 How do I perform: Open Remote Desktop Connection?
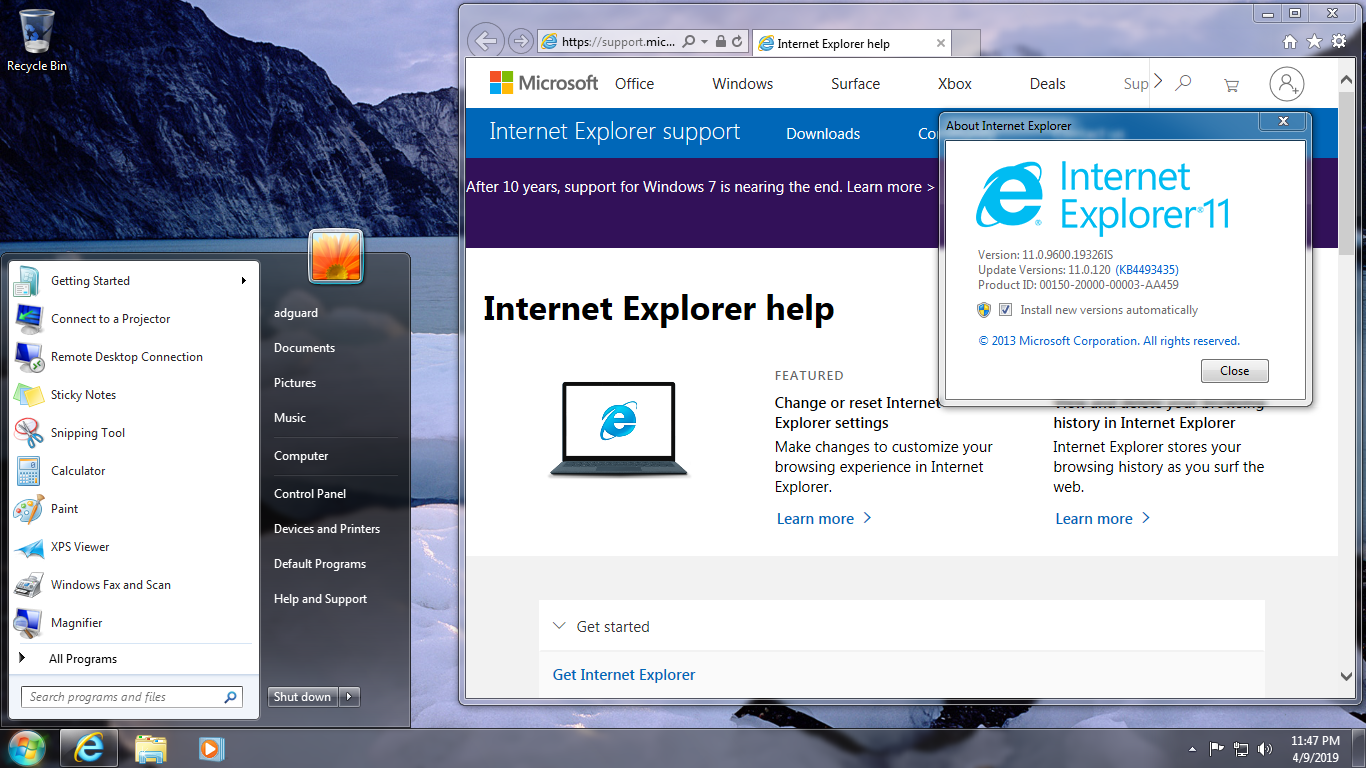click(x=134, y=357)
